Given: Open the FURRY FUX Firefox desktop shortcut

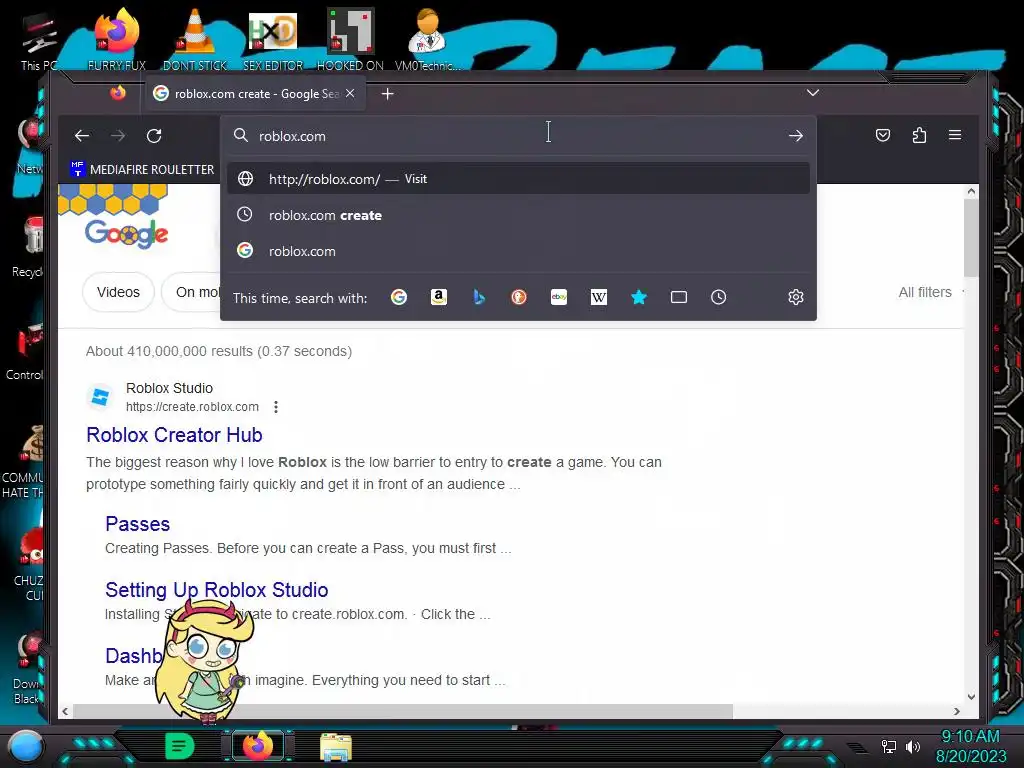Looking at the screenshot, I should [117, 40].
